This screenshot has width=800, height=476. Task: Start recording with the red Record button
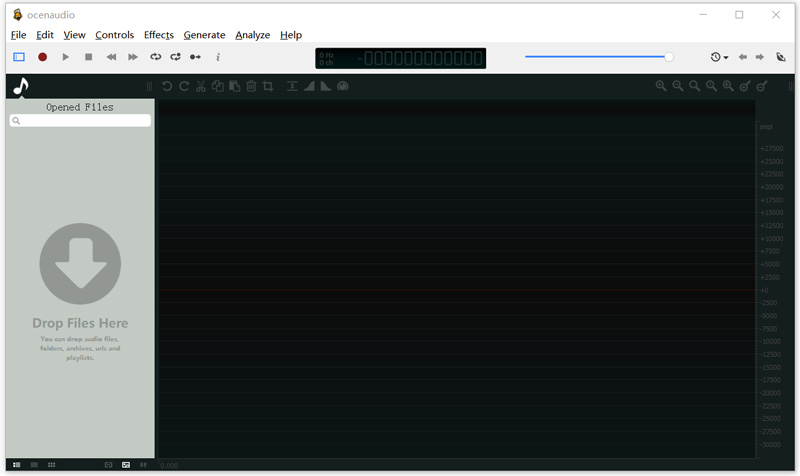(x=42, y=57)
